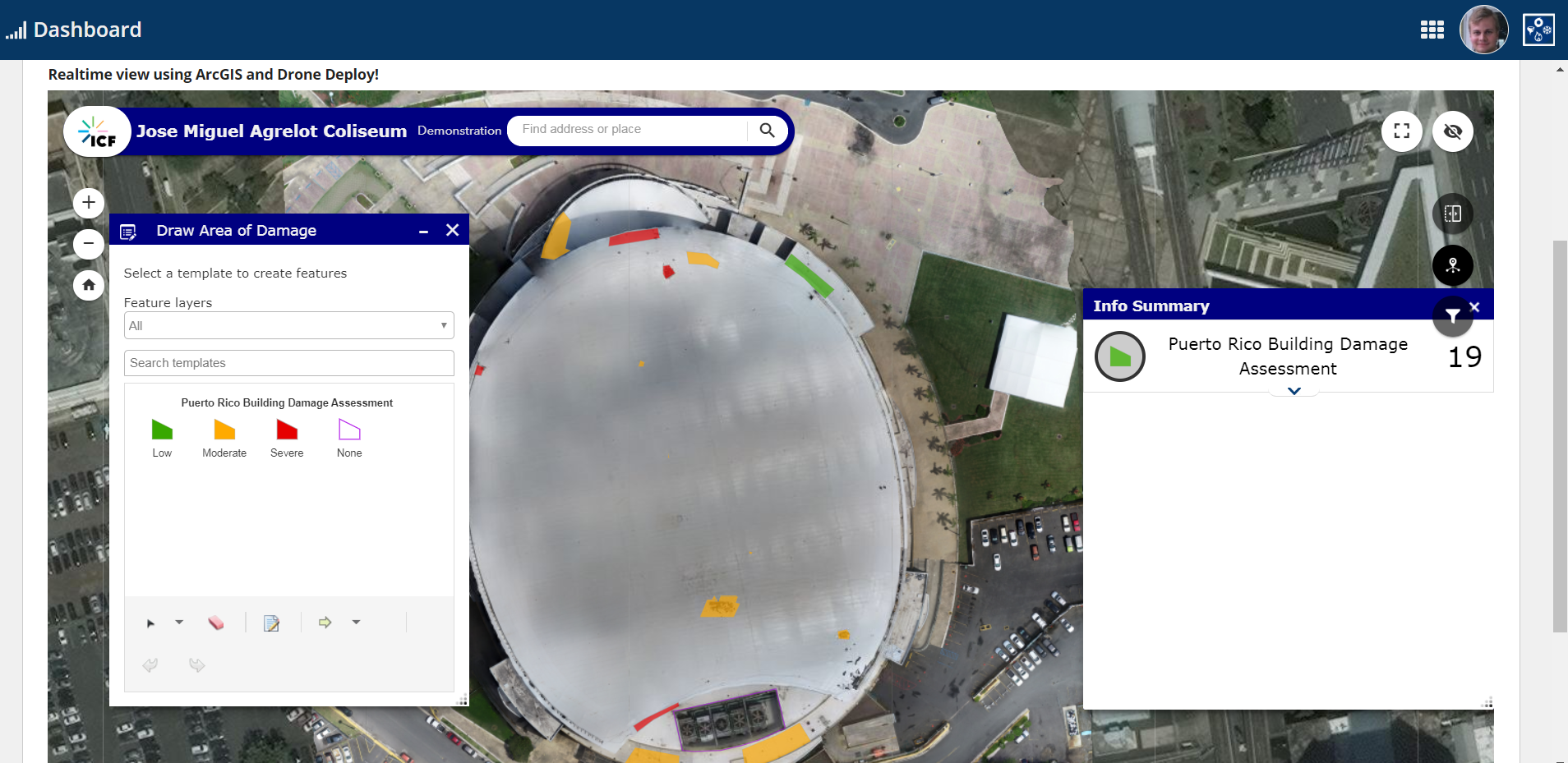Close the Draw Area of Damage panel
The width and height of the screenshot is (1568, 763).
tap(452, 230)
